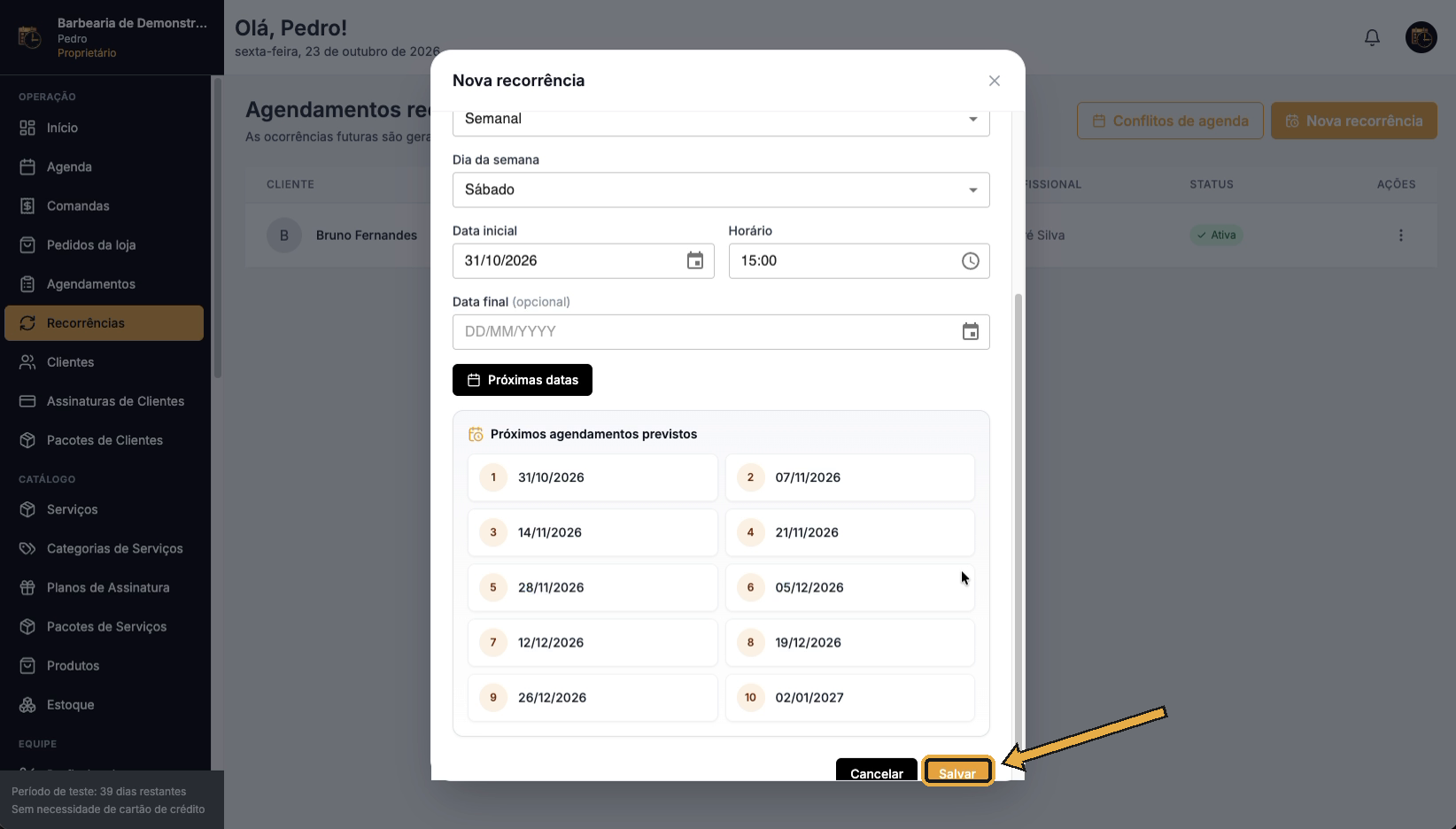Viewport: 1456px width, 829px height.
Task: Open actions menu for Bruno Fernandes row
Action: [1401, 235]
